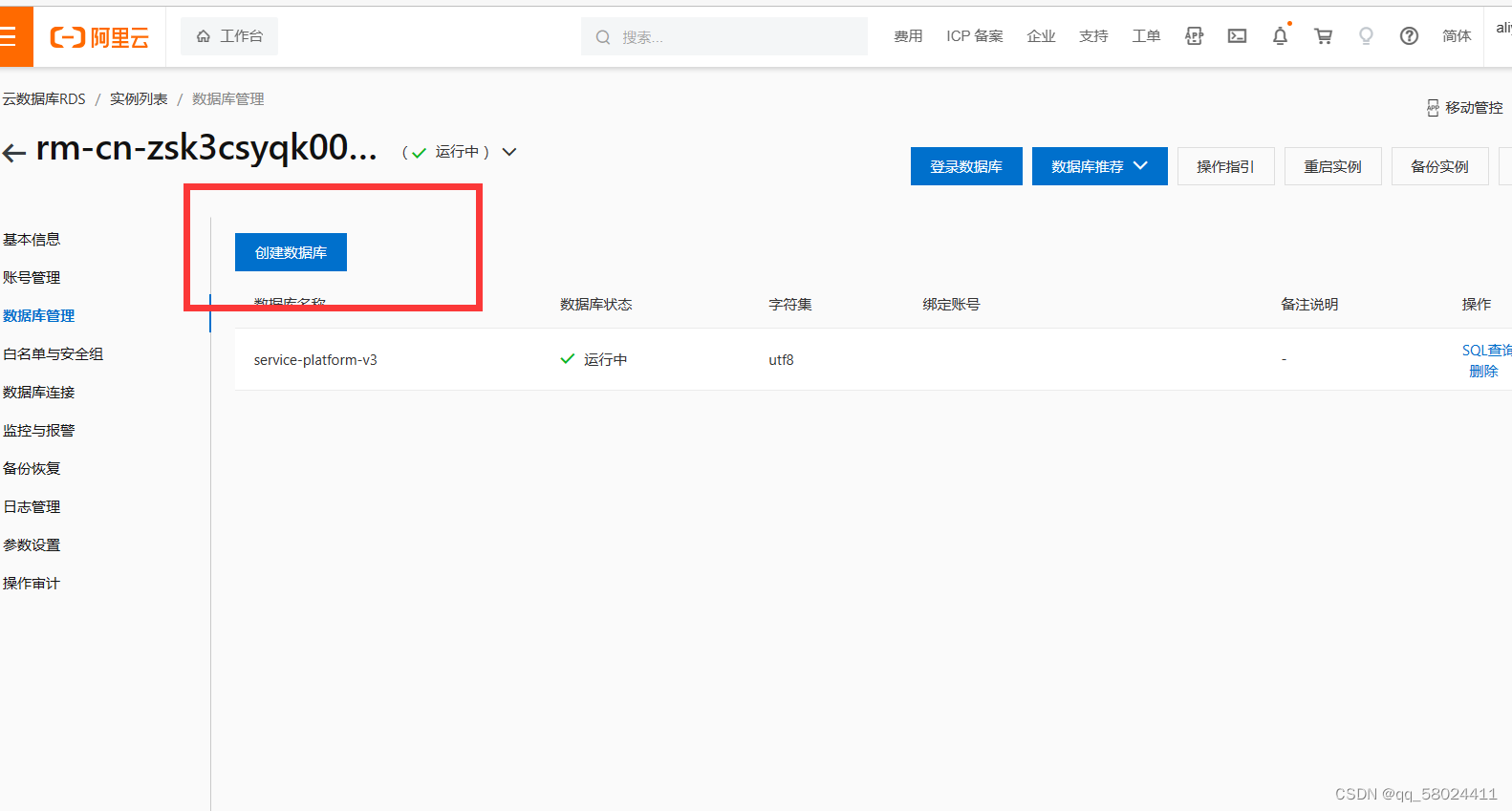Select 账号管理 in sidebar
The height and width of the screenshot is (811, 1512).
point(32,278)
